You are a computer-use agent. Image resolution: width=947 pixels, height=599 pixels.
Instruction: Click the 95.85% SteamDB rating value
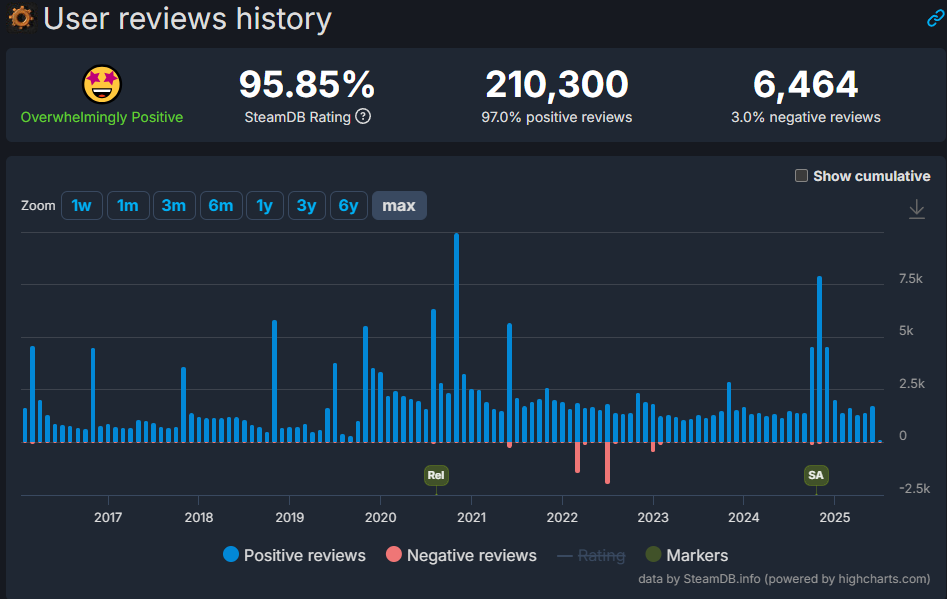point(307,85)
